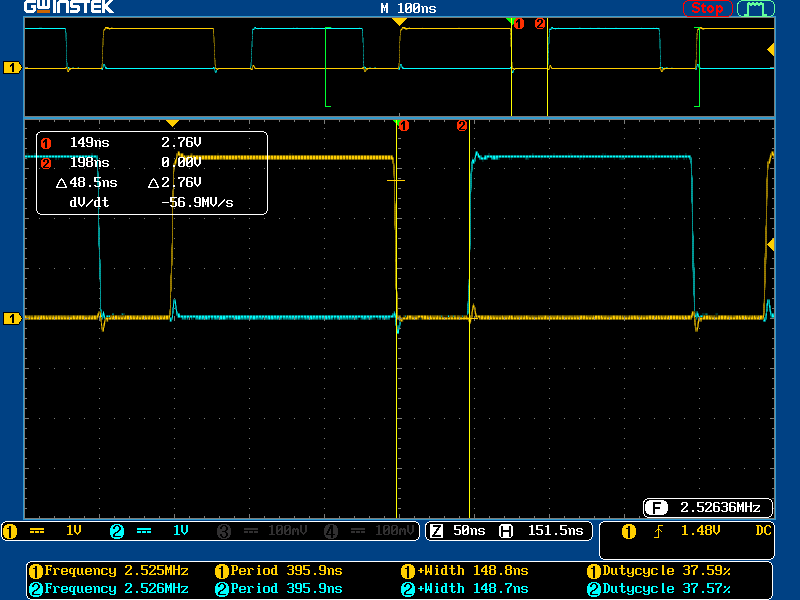The height and width of the screenshot is (600, 800).
Task: Click the cursor 1 readout 149ns
Action: 89,142
